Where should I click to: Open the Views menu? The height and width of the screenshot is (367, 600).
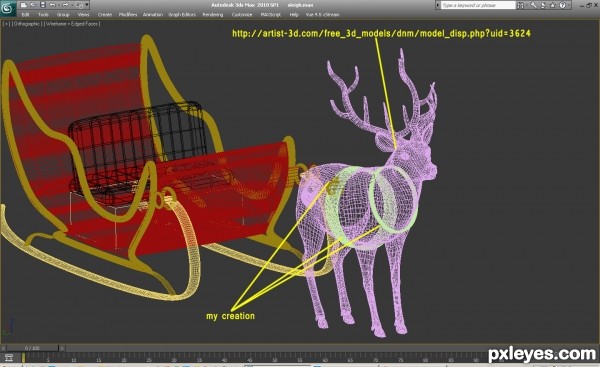point(83,15)
